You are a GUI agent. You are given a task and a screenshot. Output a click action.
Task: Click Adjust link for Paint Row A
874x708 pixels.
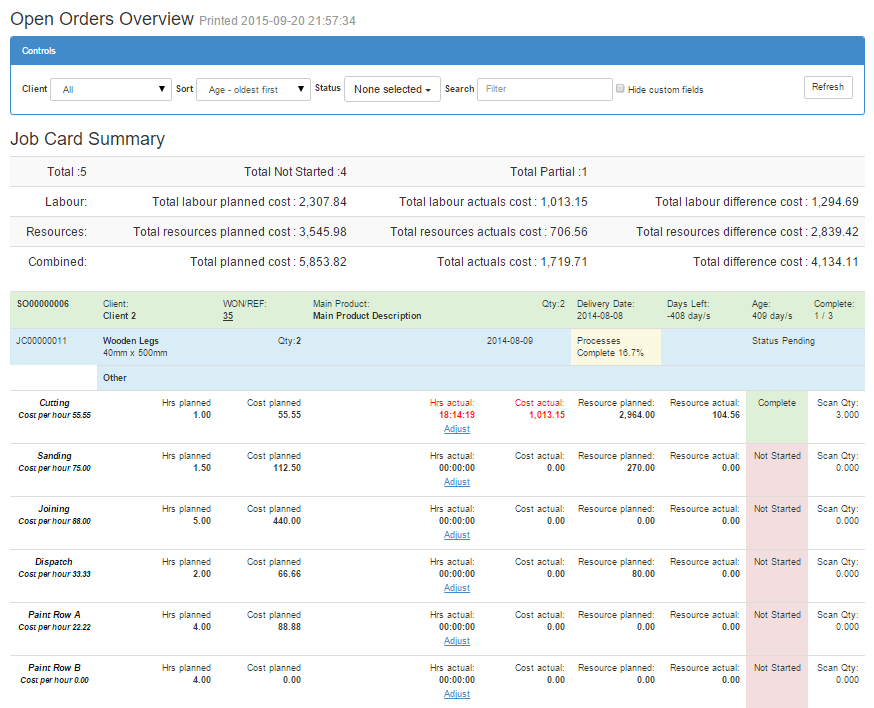tap(457, 641)
